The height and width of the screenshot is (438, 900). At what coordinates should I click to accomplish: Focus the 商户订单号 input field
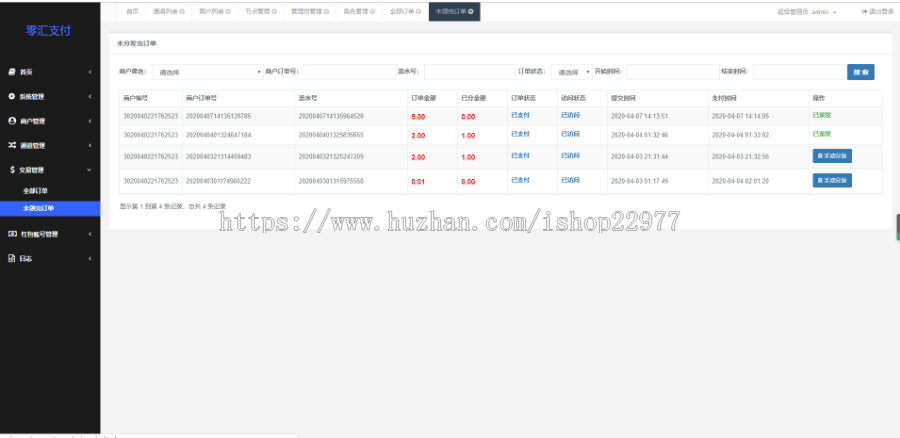tap(350, 72)
